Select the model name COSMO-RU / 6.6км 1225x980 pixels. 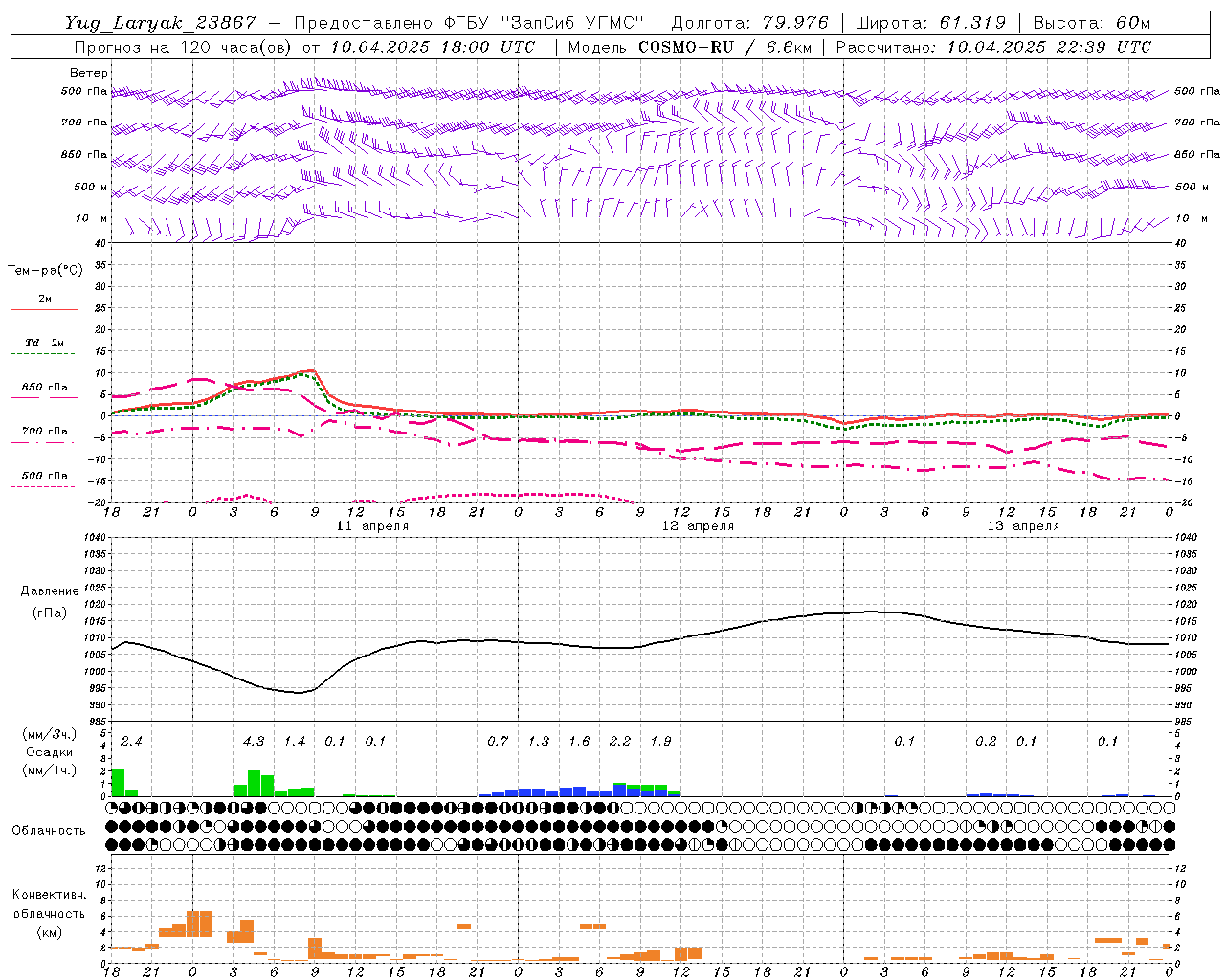click(725, 47)
